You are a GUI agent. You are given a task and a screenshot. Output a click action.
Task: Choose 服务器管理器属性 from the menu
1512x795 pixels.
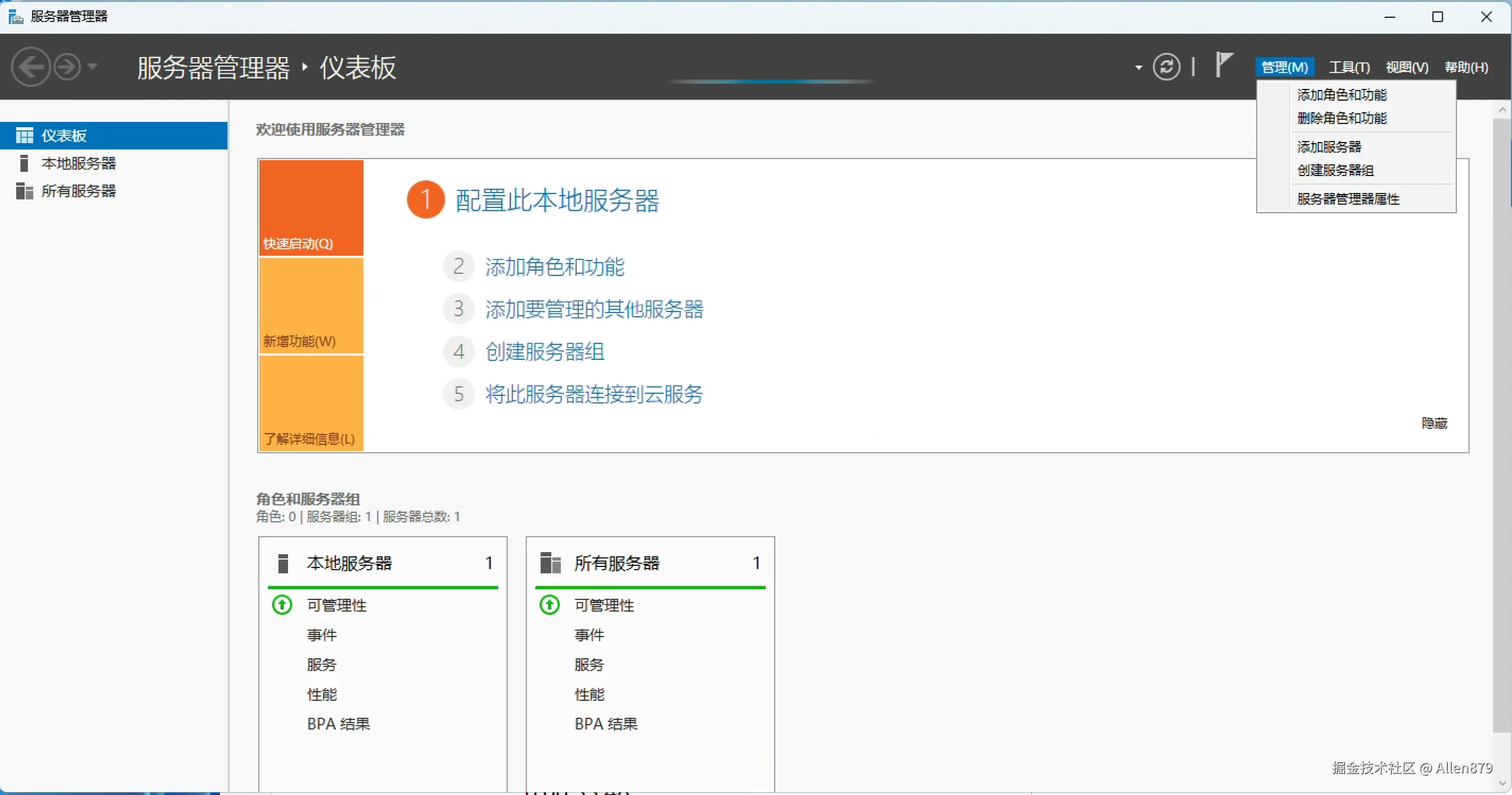tap(1348, 199)
